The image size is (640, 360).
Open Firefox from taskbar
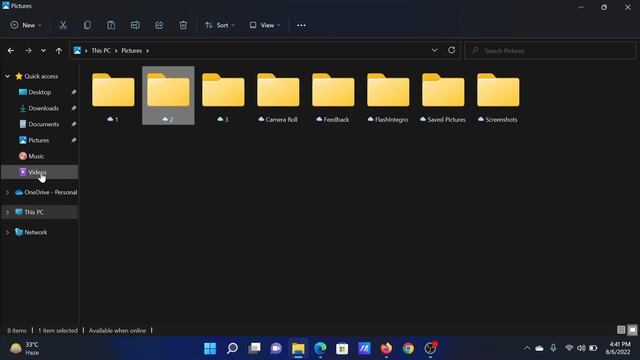click(x=386, y=348)
